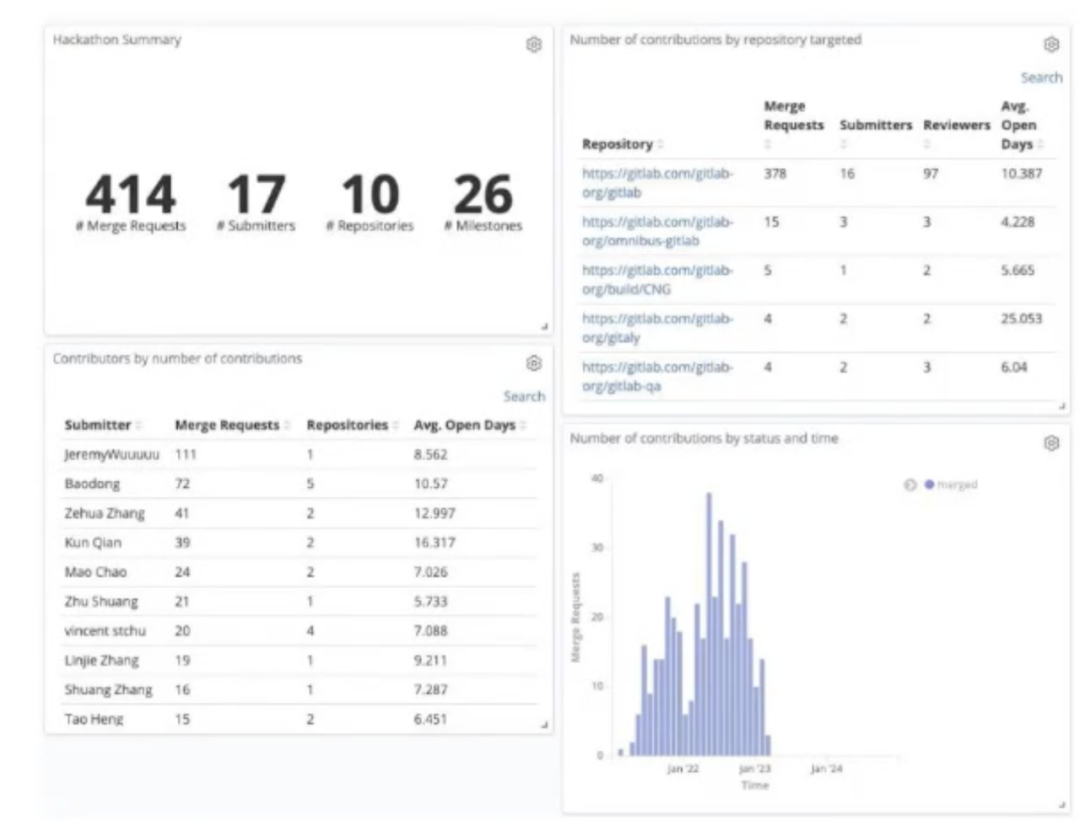Open Hackathon Summary panel gear settings
Image resolution: width=1080 pixels, height=821 pixels.
click(534, 45)
